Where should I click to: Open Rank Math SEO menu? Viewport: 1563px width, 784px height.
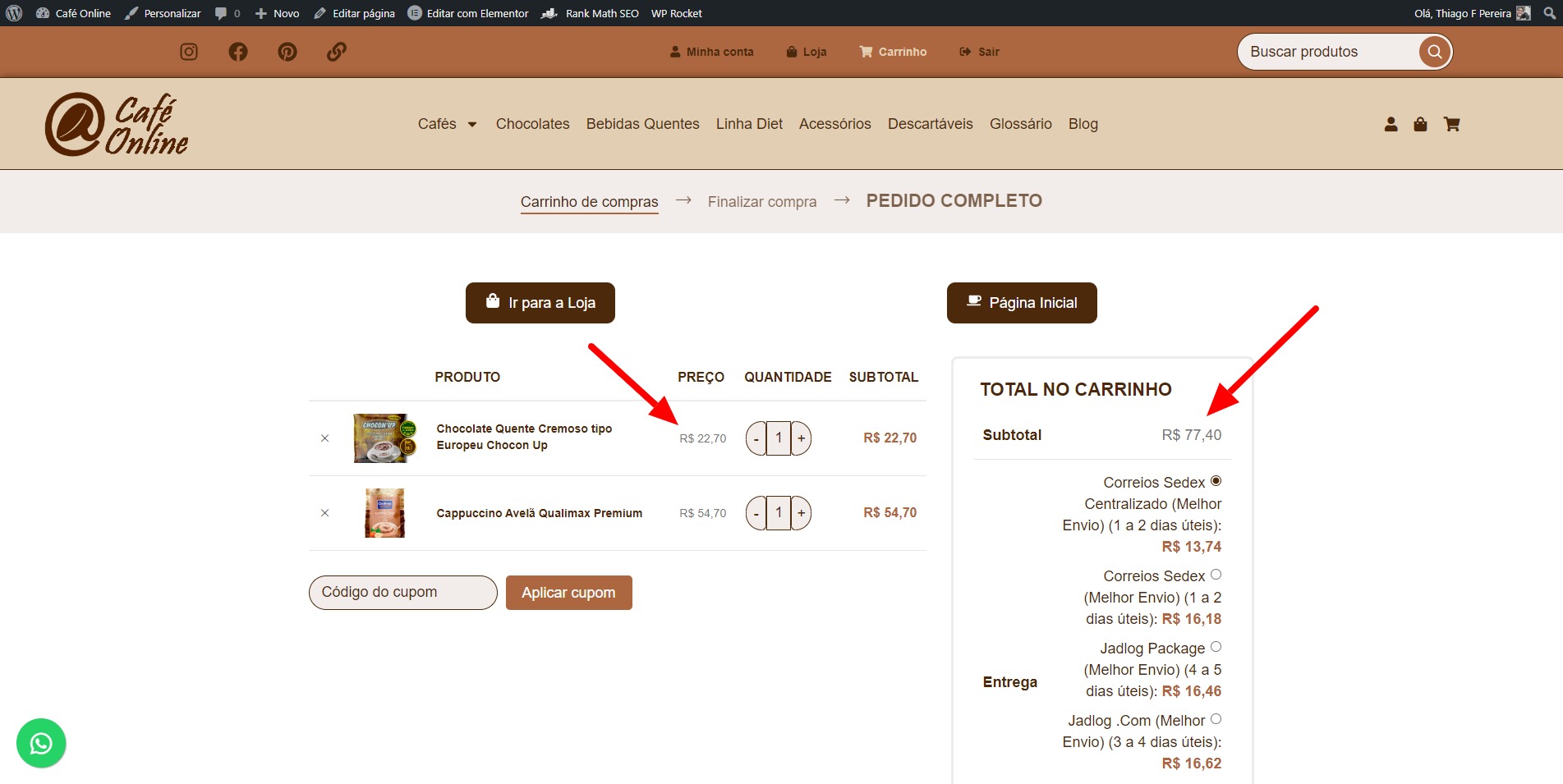coord(590,13)
